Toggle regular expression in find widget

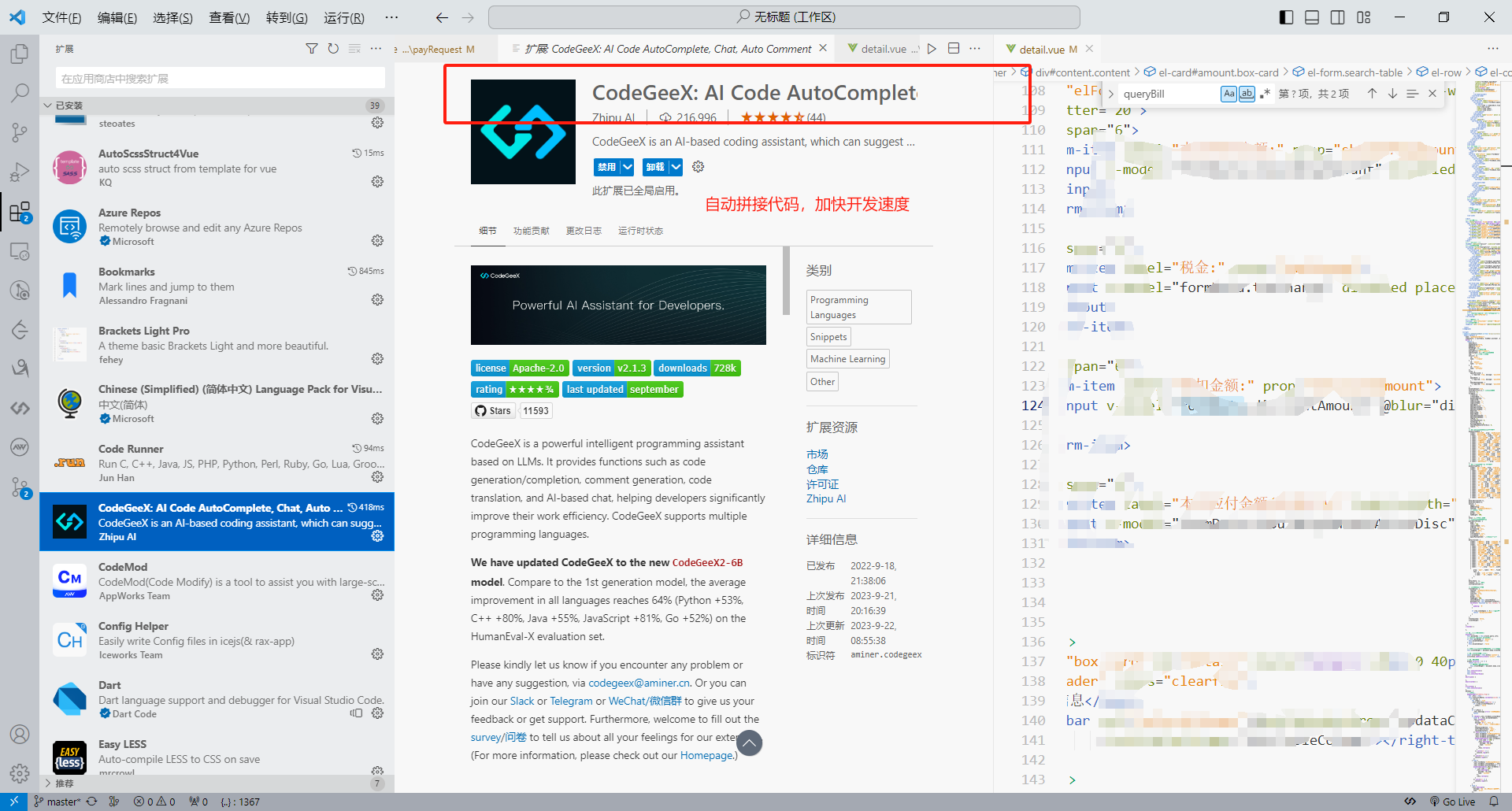1265,94
